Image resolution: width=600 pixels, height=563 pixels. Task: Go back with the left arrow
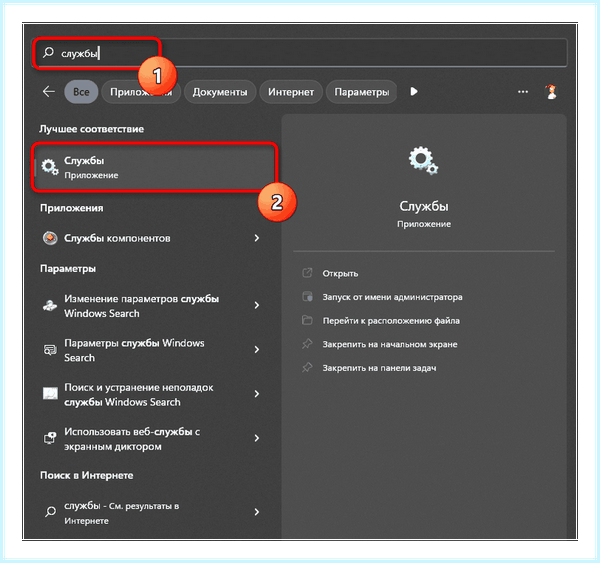[49, 91]
